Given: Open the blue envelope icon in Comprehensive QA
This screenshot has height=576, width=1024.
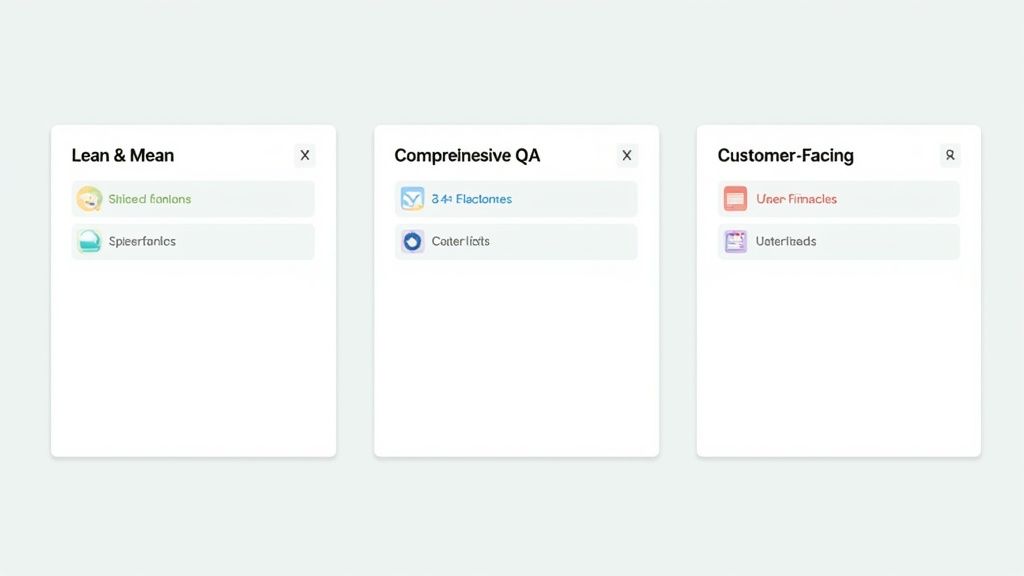Looking at the screenshot, I should pos(411,199).
